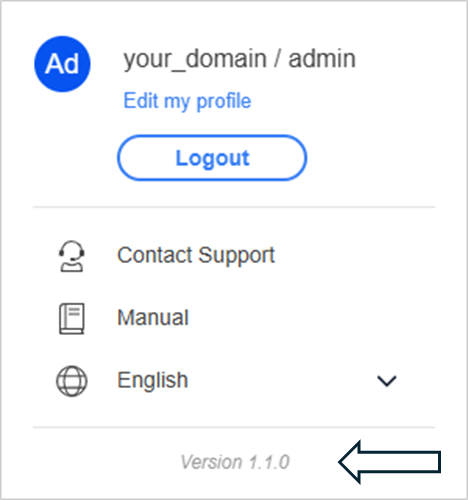Expand the English language chevron

point(387,381)
